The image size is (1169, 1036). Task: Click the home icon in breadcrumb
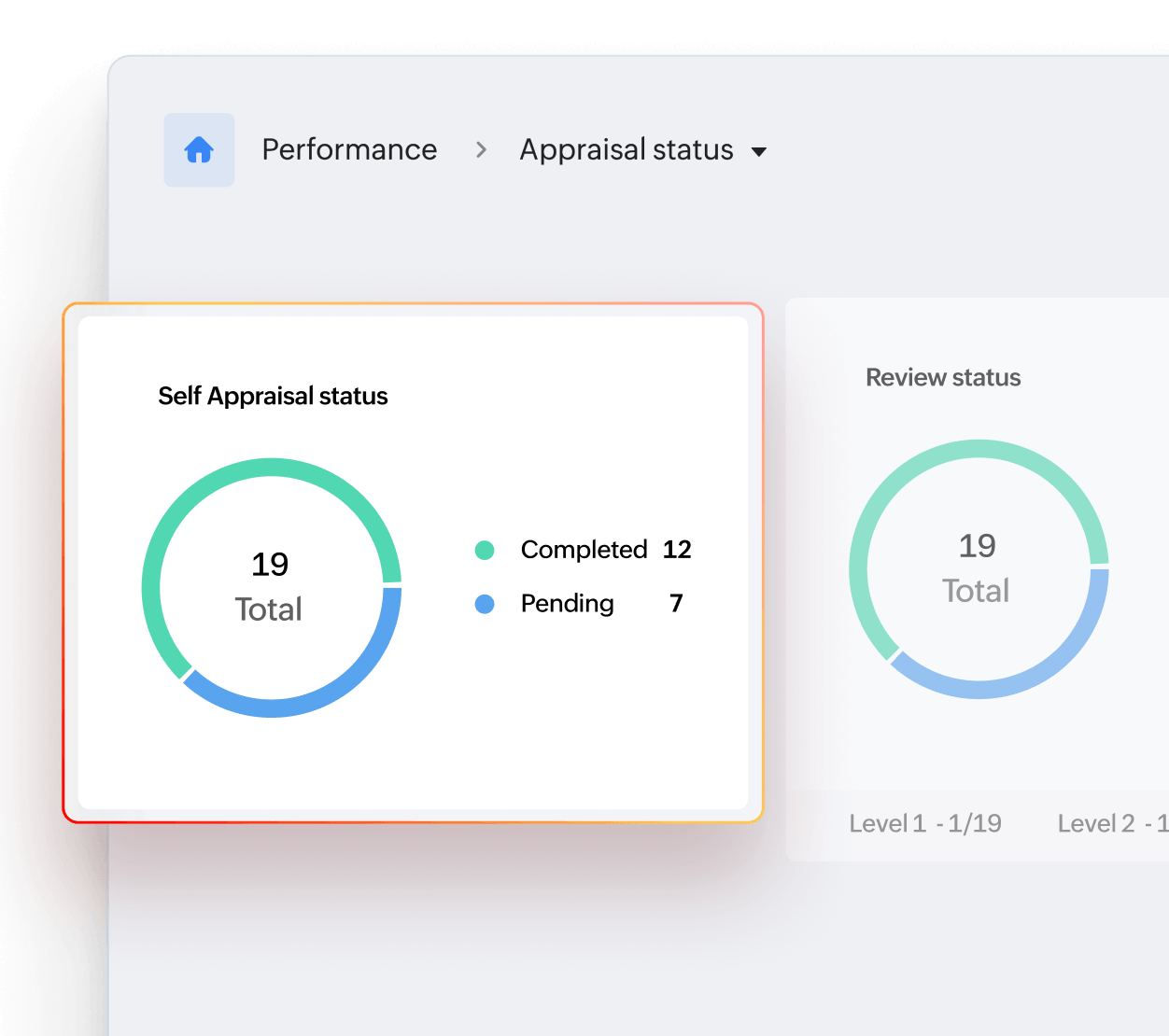[199, 149]
